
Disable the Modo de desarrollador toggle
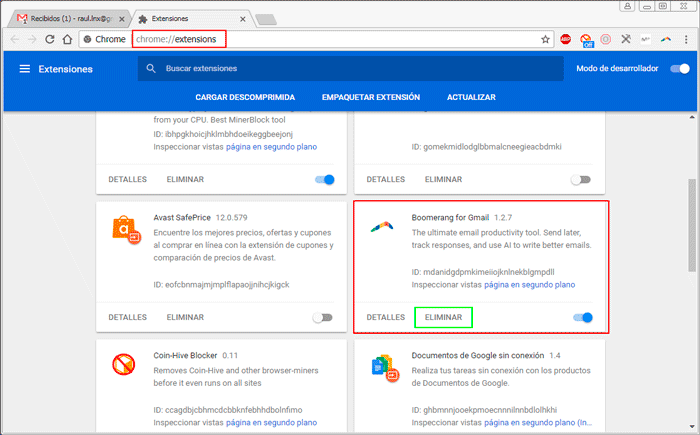click(x=680, y=69)
